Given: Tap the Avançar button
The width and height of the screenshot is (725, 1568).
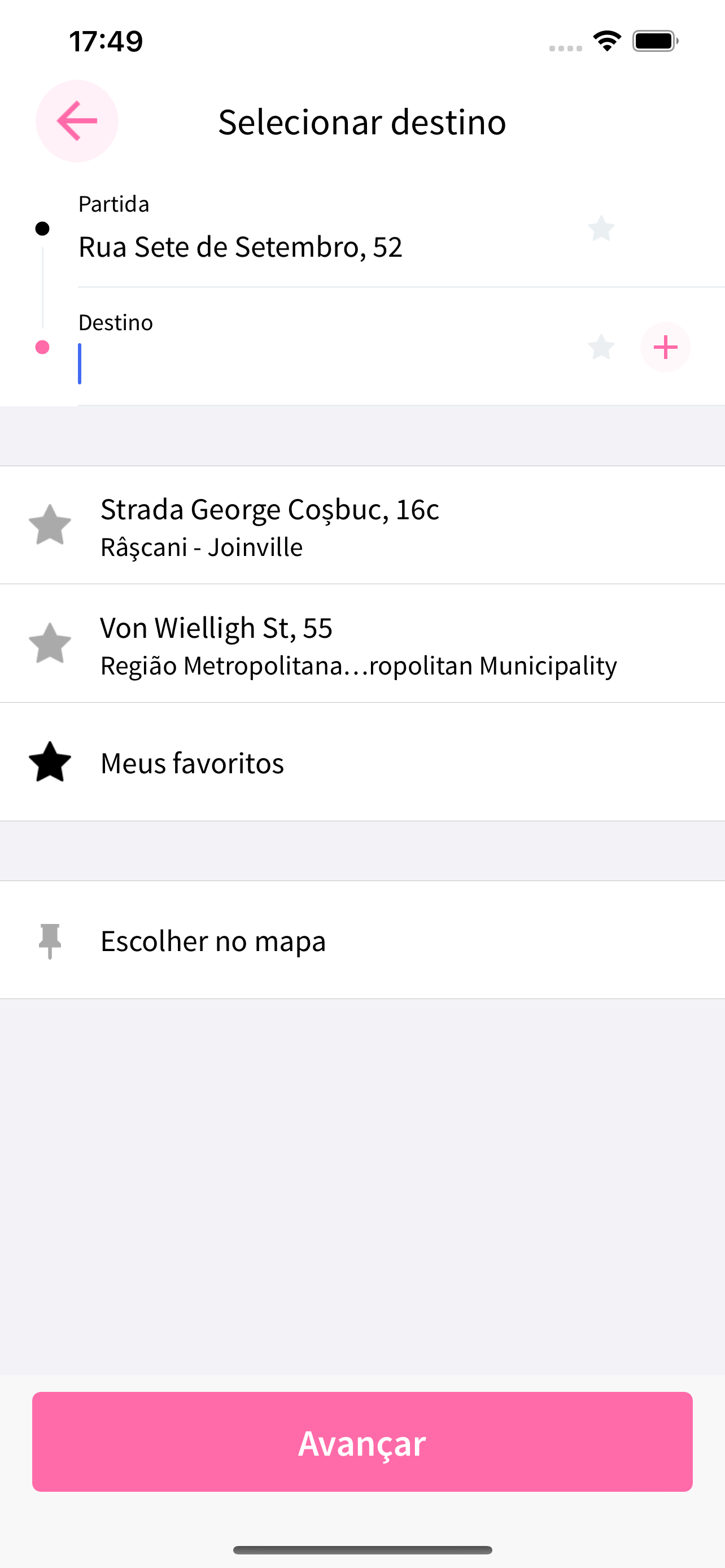Looking at the screenshot, I should pos(362,1442).
